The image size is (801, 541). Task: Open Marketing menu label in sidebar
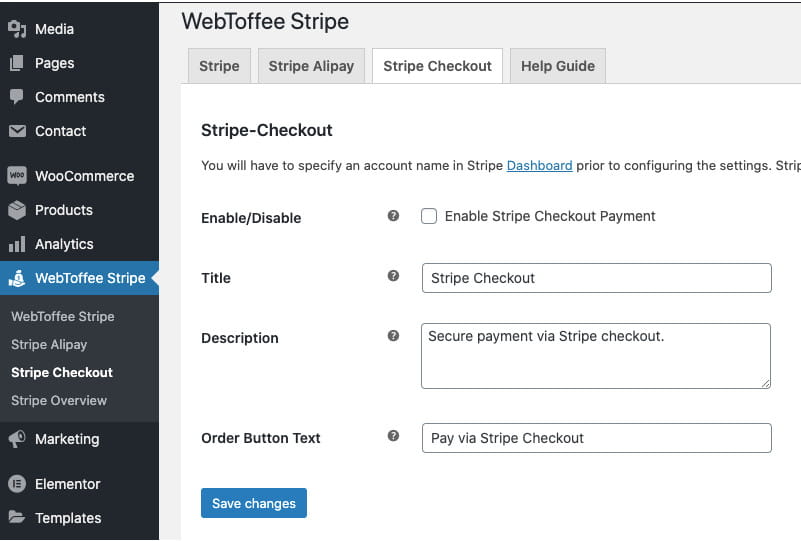pyautogui.click(x=67, y=439)
